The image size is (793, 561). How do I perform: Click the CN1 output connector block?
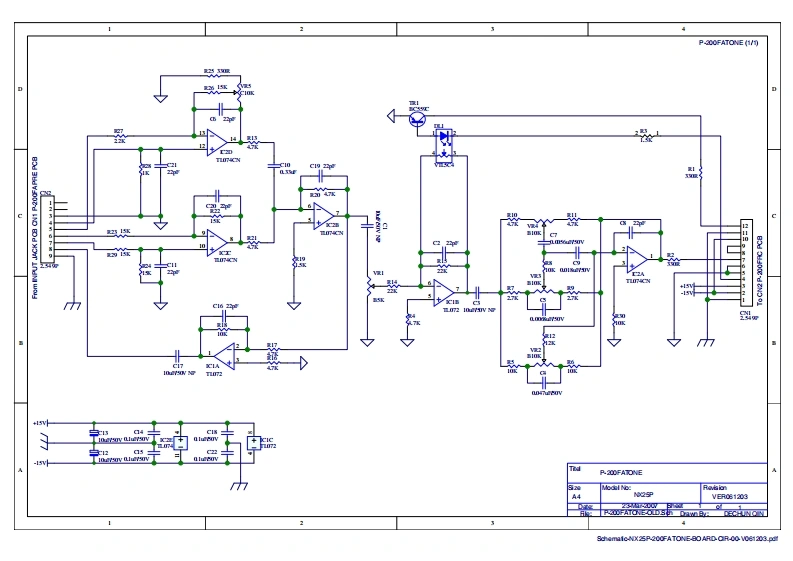[745, 262]
